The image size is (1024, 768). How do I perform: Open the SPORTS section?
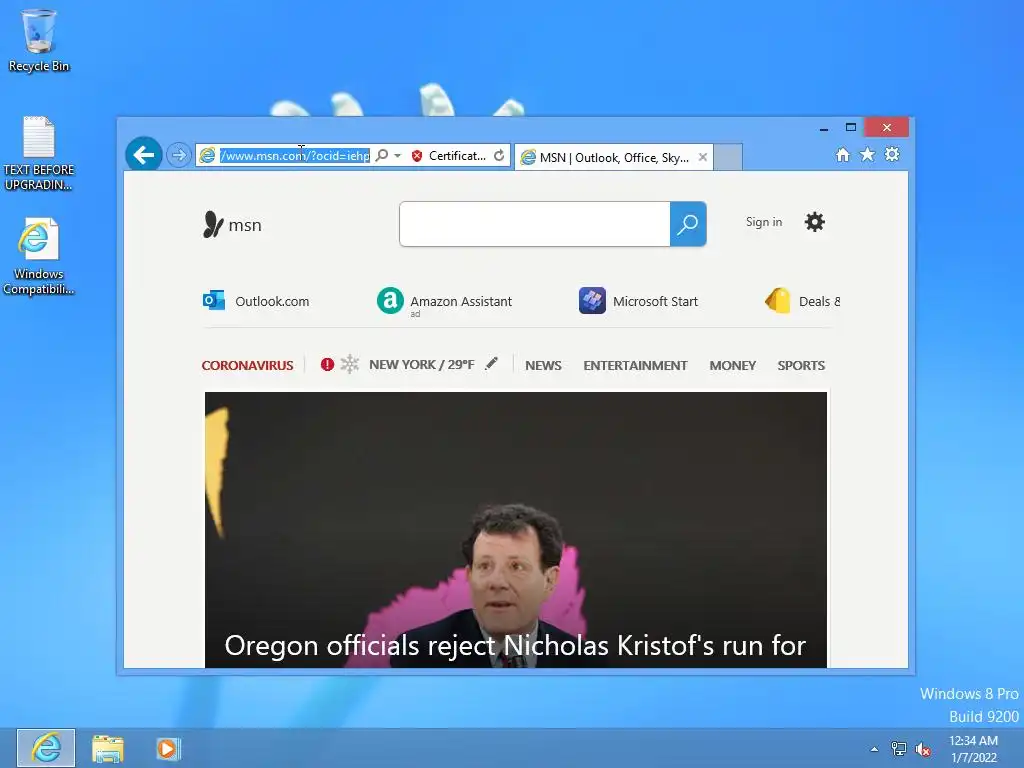pyautogui.click(x=801, y=365)
